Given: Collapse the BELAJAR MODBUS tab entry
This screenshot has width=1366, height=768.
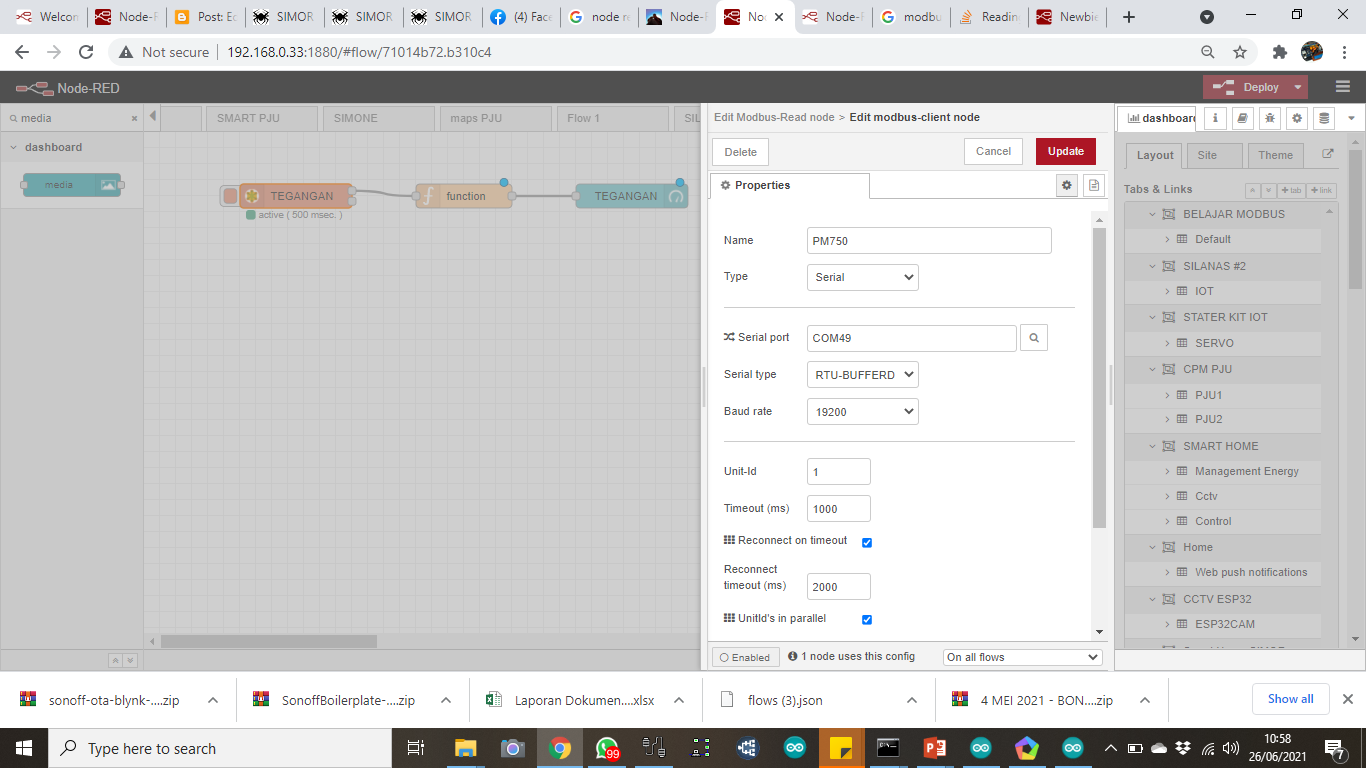Looking at the screenshot, I should tap(1152, 214).
